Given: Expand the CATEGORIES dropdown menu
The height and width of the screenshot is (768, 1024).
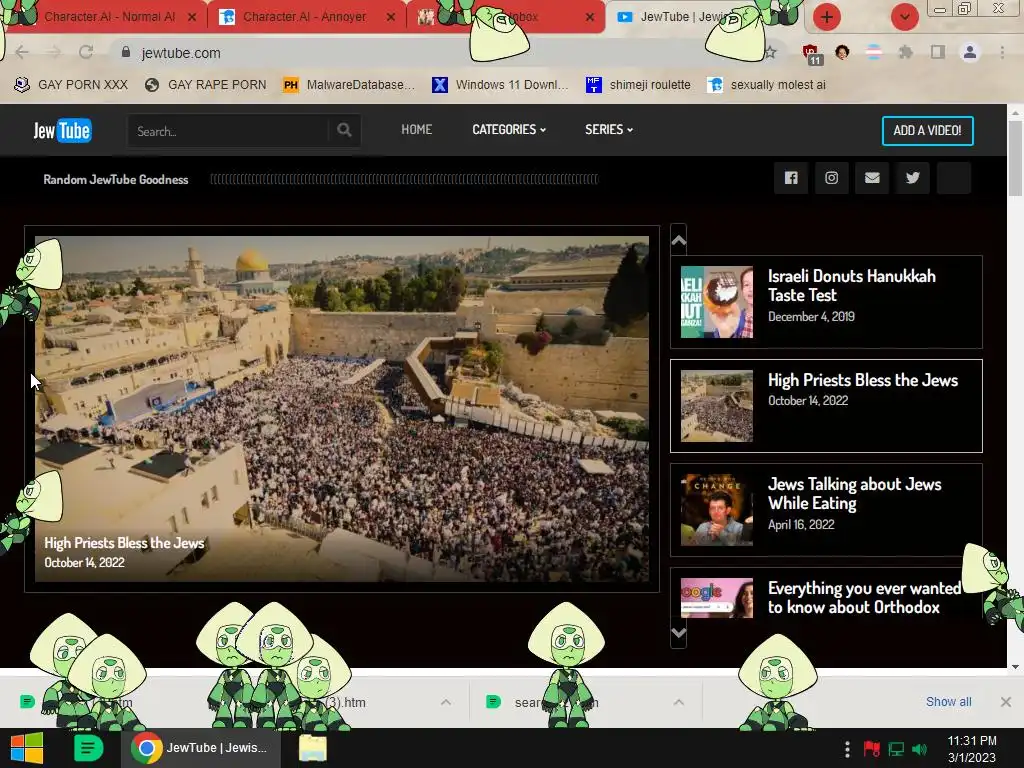Looking at the screenshot, I should click(509, 129).
